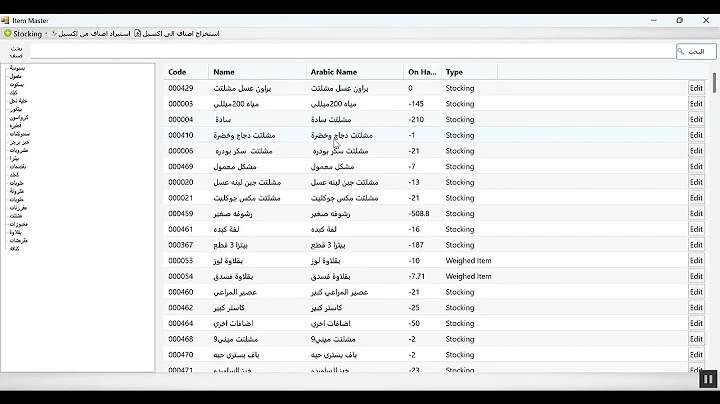
Task: Open Edit for item 000459
Action: point(696,213)
